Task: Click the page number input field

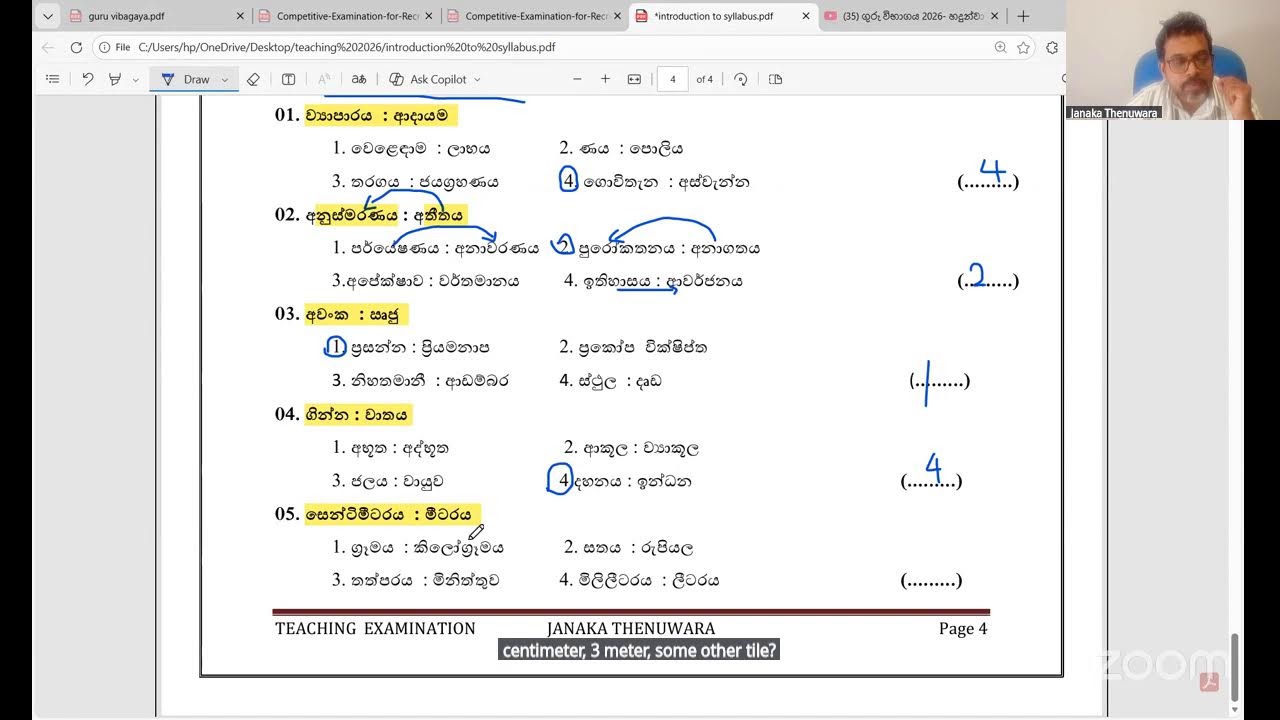Action: [672, 79]
